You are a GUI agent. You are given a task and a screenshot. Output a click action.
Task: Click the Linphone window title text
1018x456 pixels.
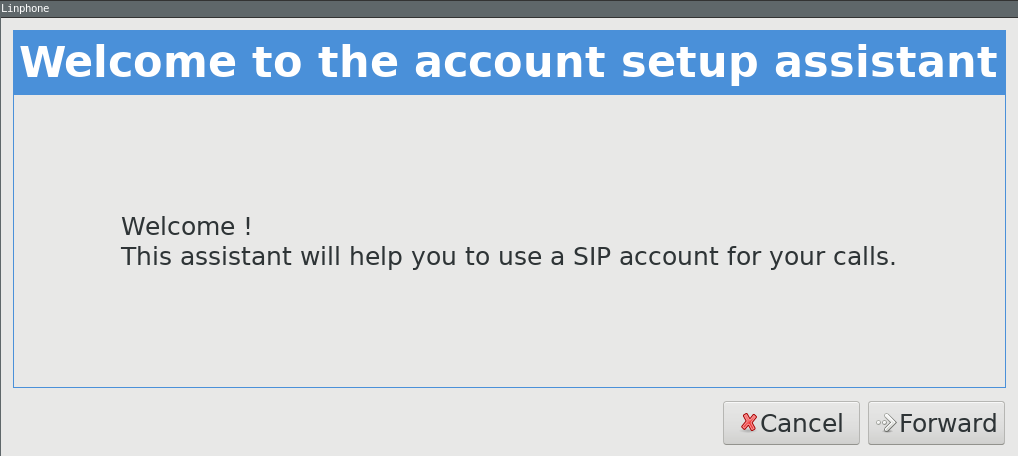25,8
